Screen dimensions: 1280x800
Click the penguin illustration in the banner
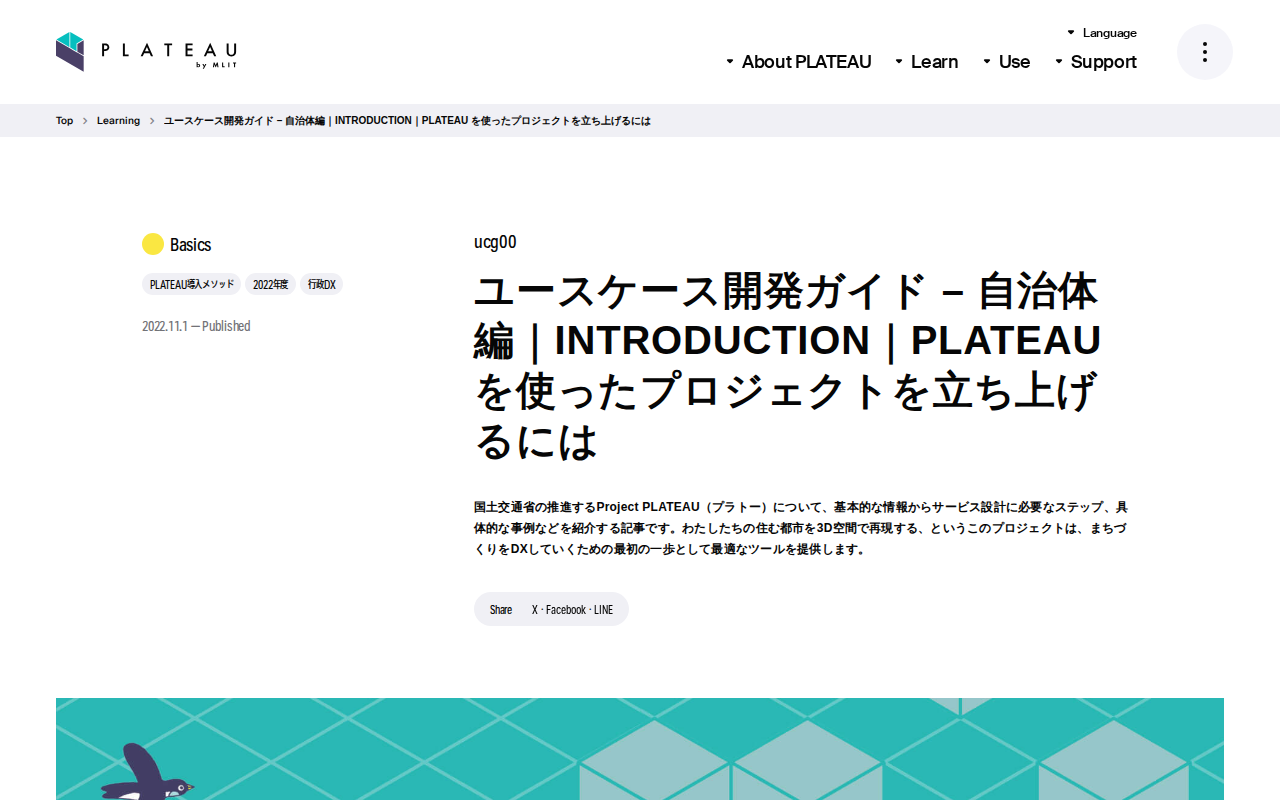146,772
